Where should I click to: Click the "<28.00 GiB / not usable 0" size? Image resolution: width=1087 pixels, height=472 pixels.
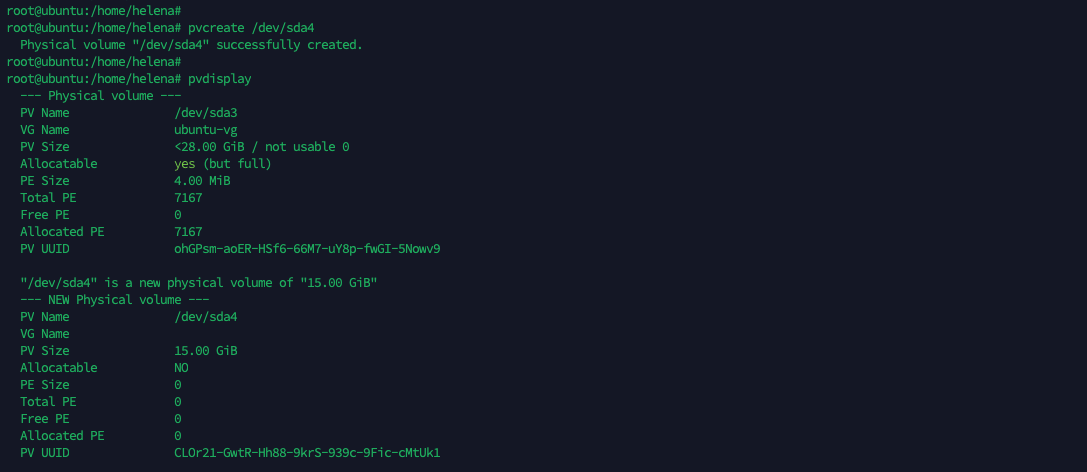pyautogui.click(x=261, y=147)
